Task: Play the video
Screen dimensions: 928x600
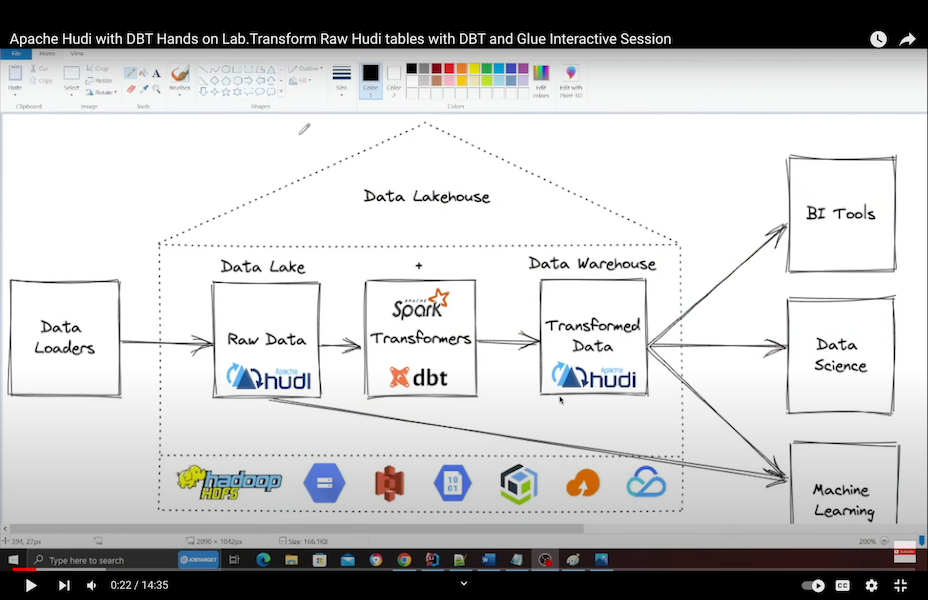Action: (x=30, y=585)
